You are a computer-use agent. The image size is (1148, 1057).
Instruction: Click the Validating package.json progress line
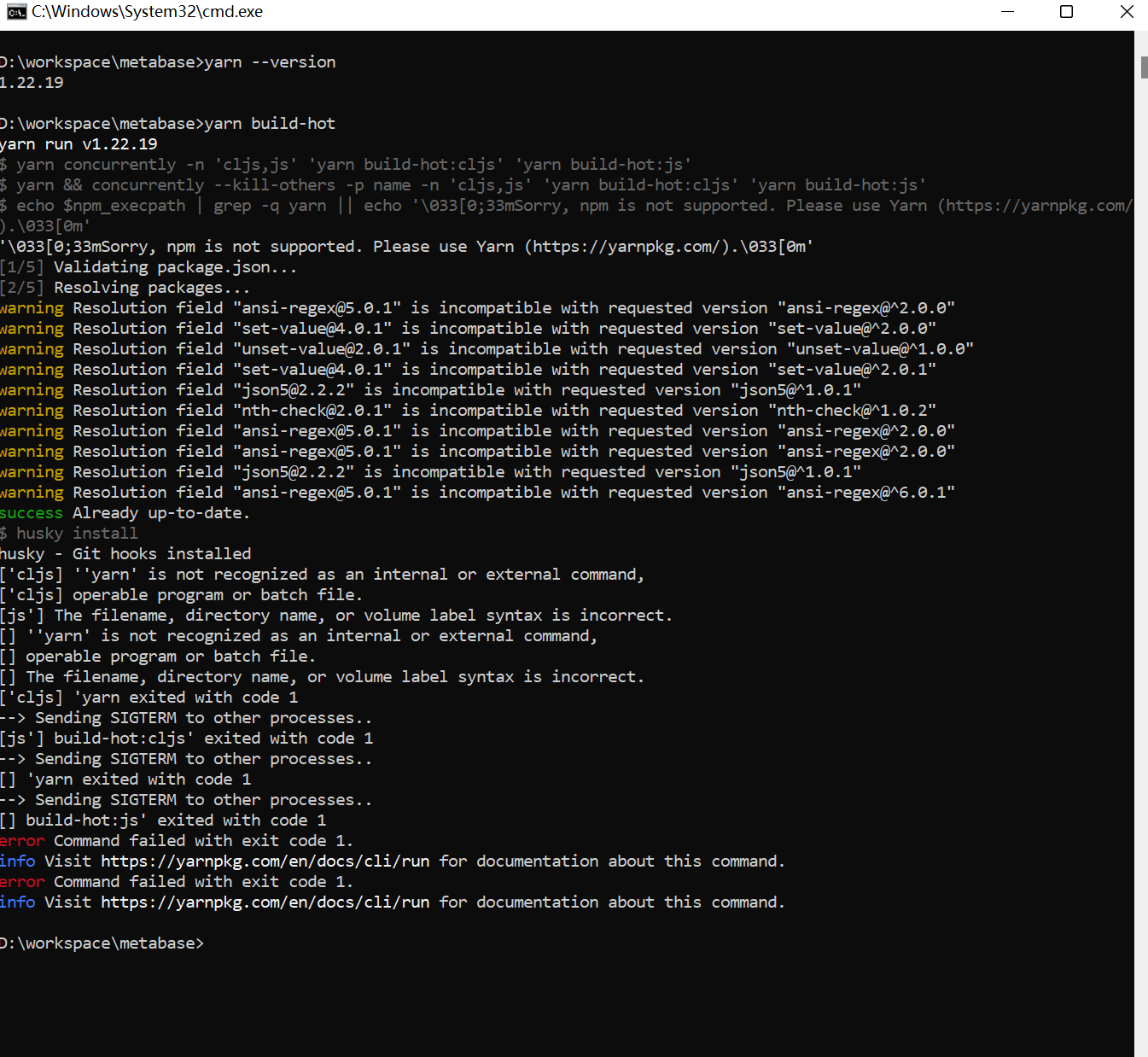pyautogui.click(x=148, y=266)
